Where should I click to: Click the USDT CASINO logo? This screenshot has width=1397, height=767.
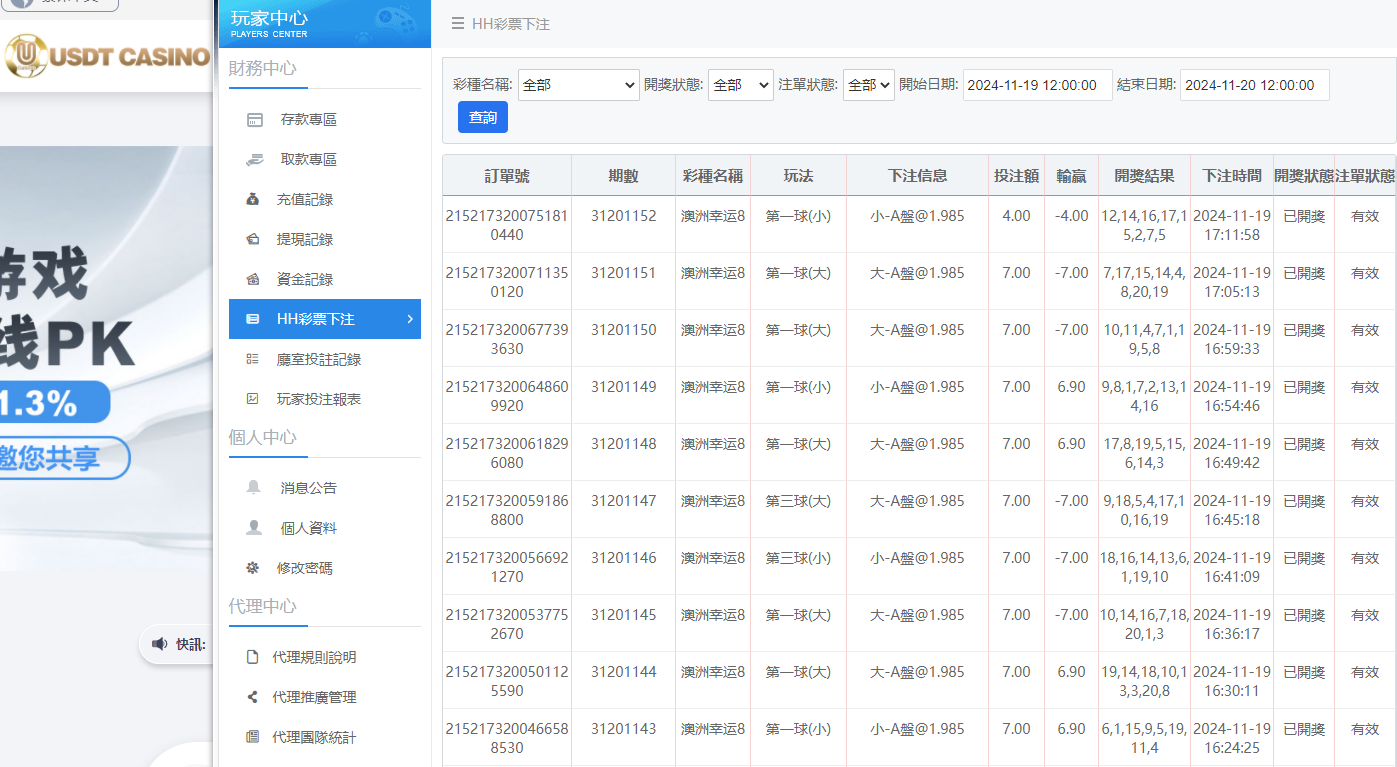[x=105, y=57]
